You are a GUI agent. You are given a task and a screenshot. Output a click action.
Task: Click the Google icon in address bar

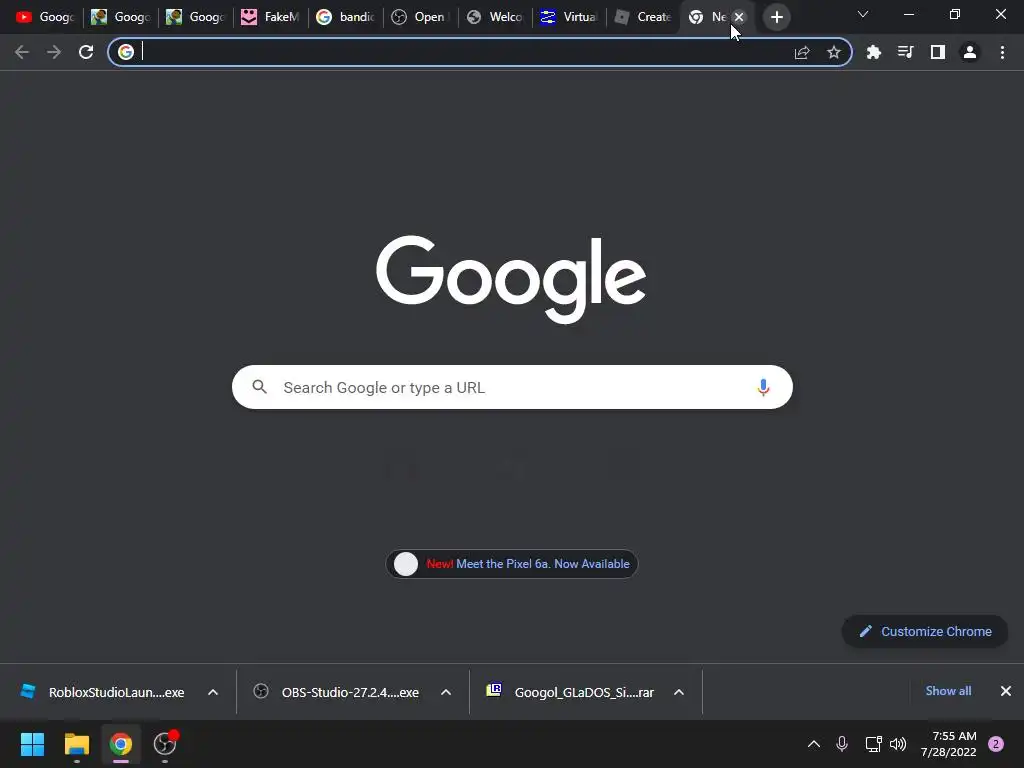click(x=126, y=52)
